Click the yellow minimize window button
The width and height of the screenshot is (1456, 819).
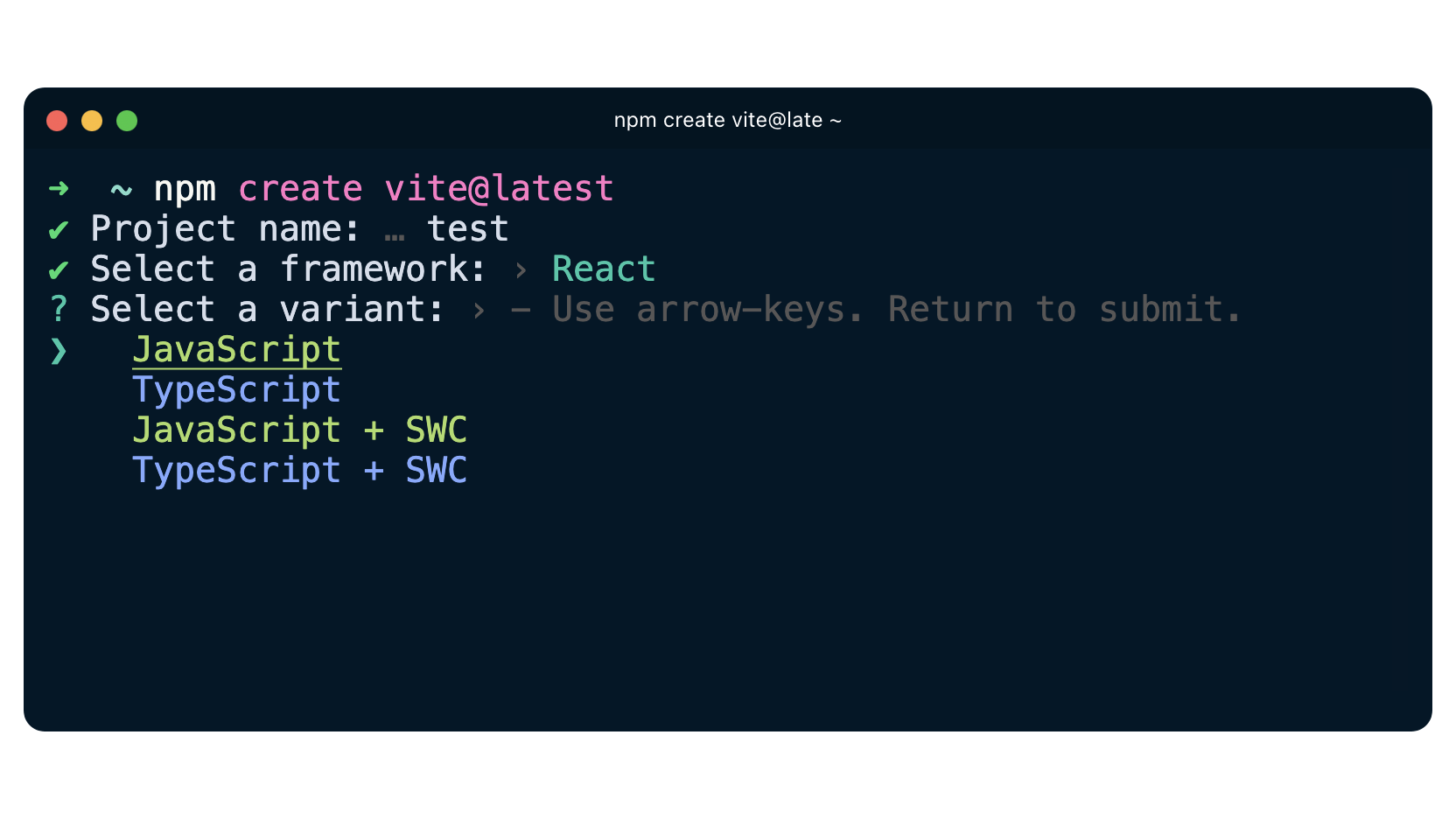tap(92, 121)
